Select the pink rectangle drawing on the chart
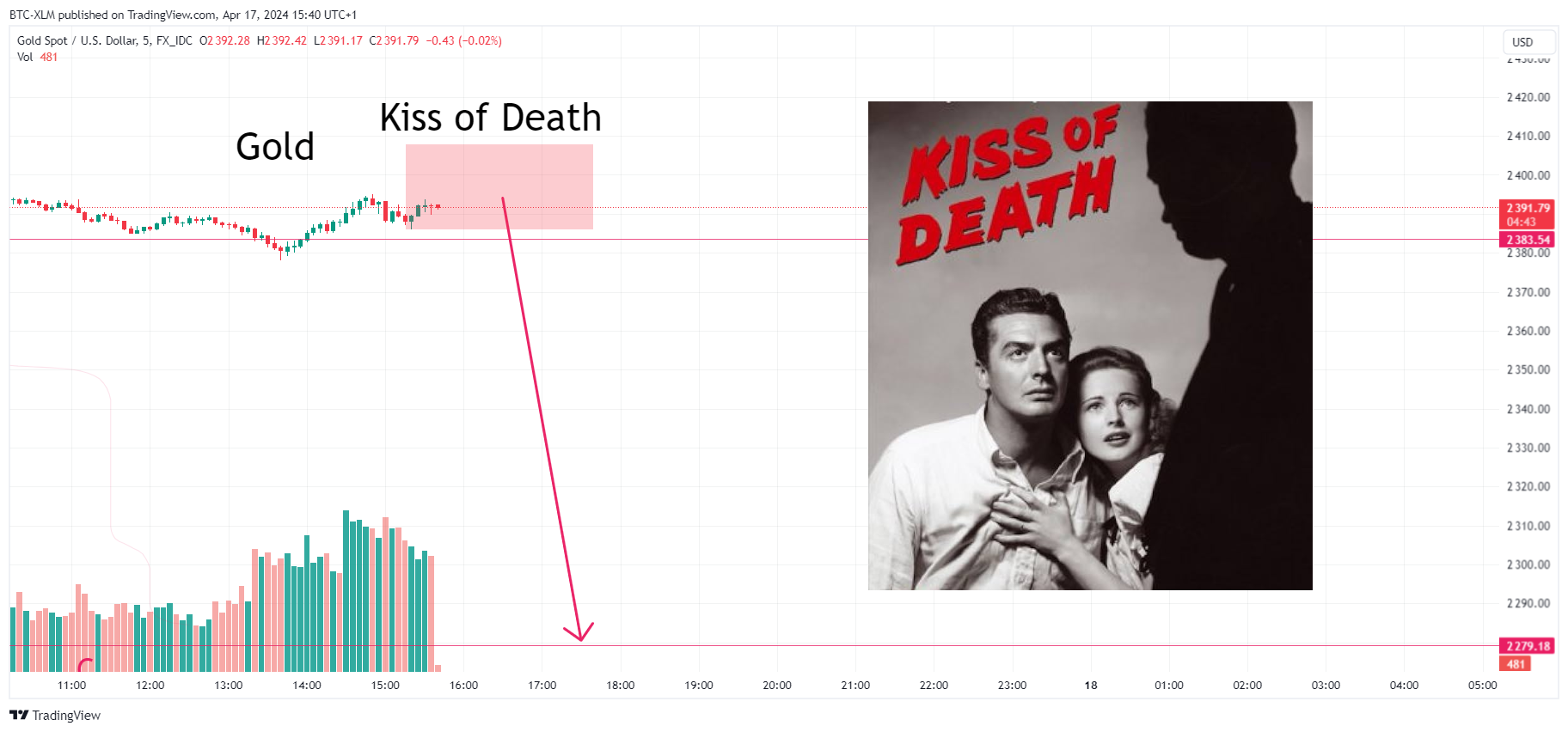1568x732 pixels. point(499,186)
